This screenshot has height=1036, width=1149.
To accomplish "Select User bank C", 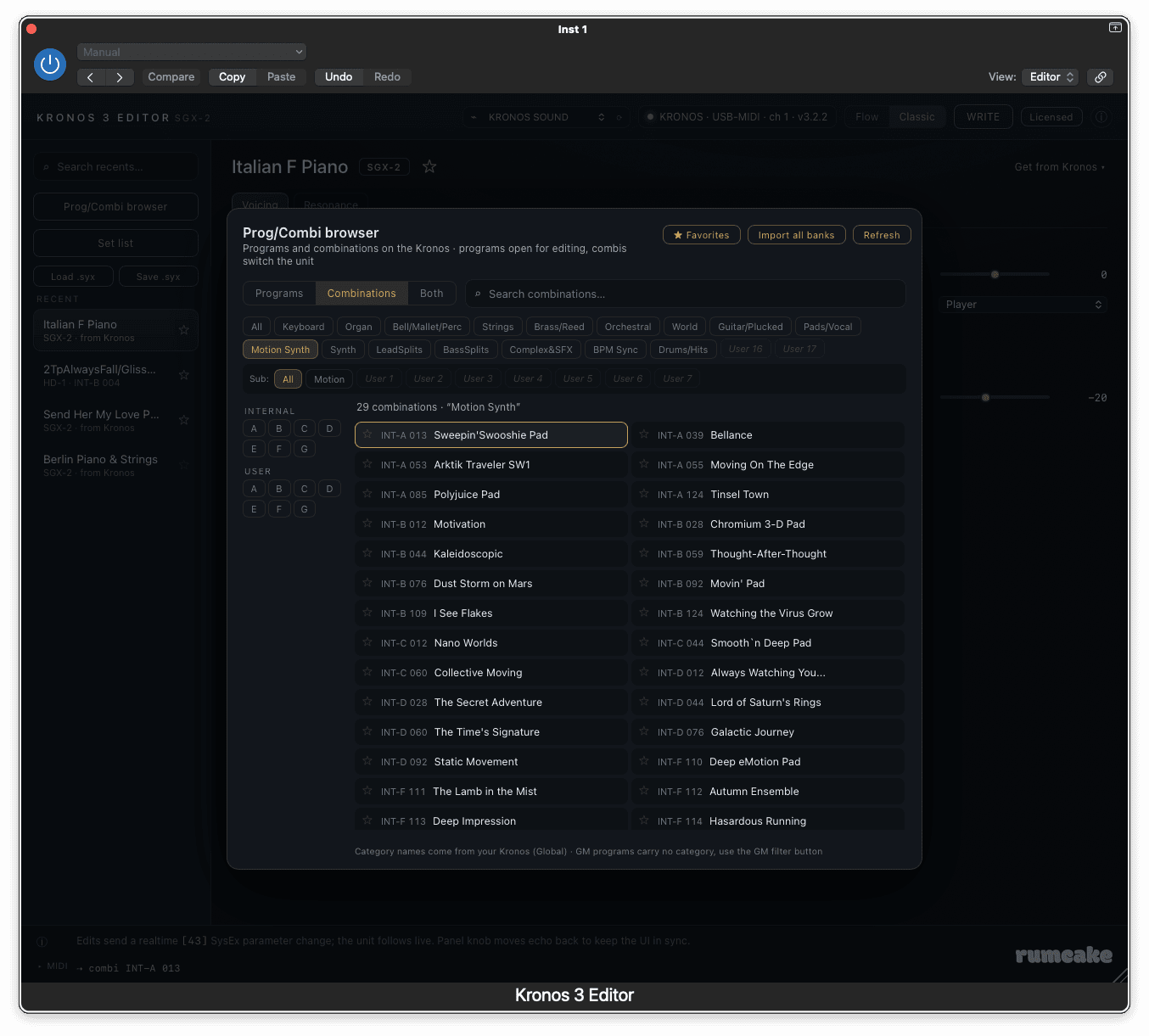I will [305, 489].
